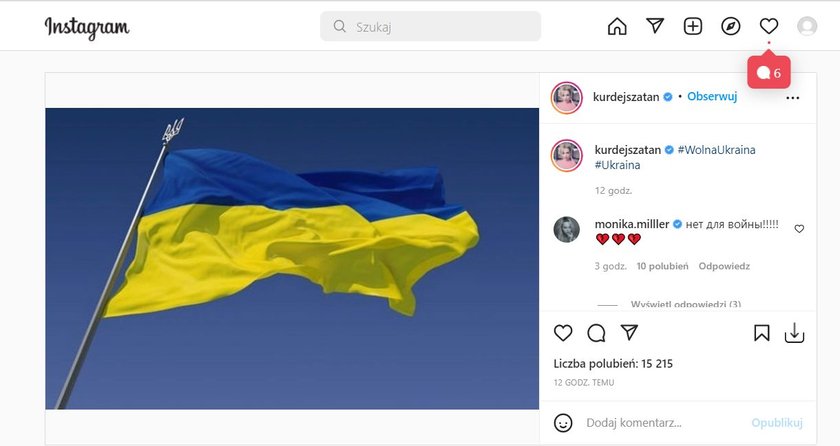This screenshot has height=446, width=840.
Task: Click the Szukaj search field
Action: [x=430, y=26]
